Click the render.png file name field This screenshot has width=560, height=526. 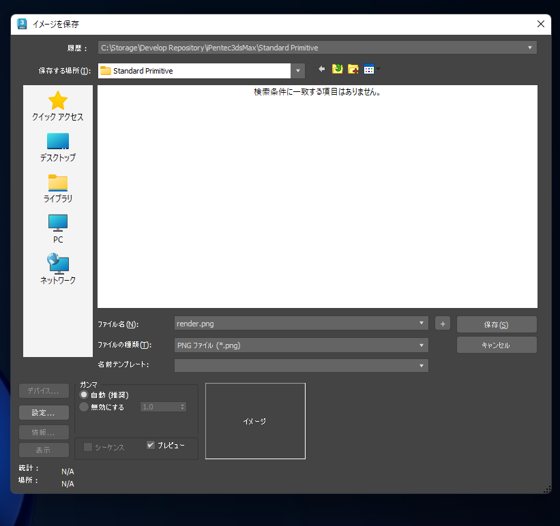(x=301, y=324)
